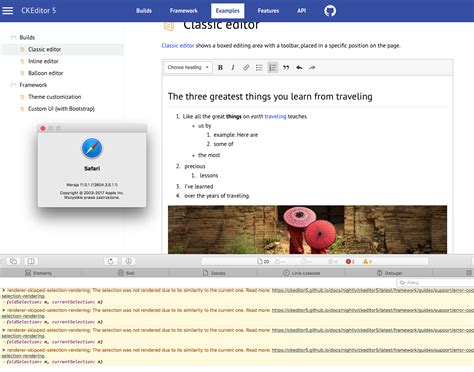Screen dimensions: 474x372
Task: Expand the last console warning entry
Action: [x=4, y=350]
